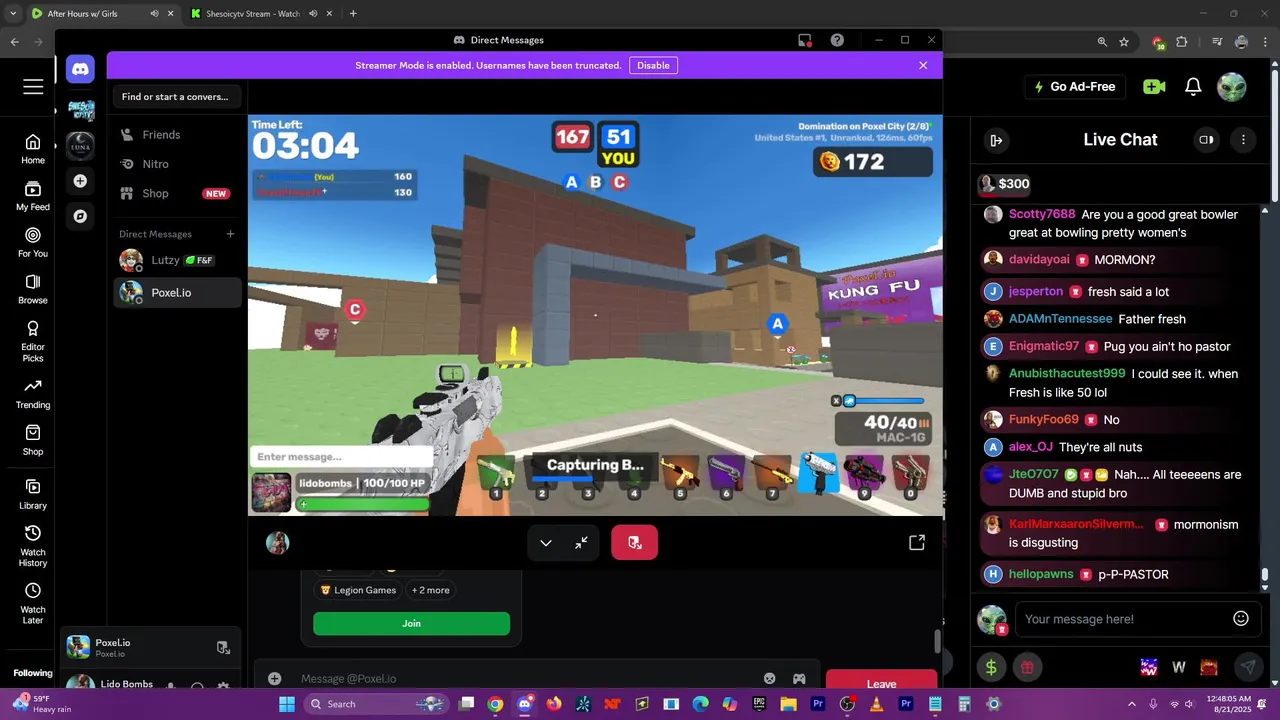Open the LUNA server icon

click(80, 146)
